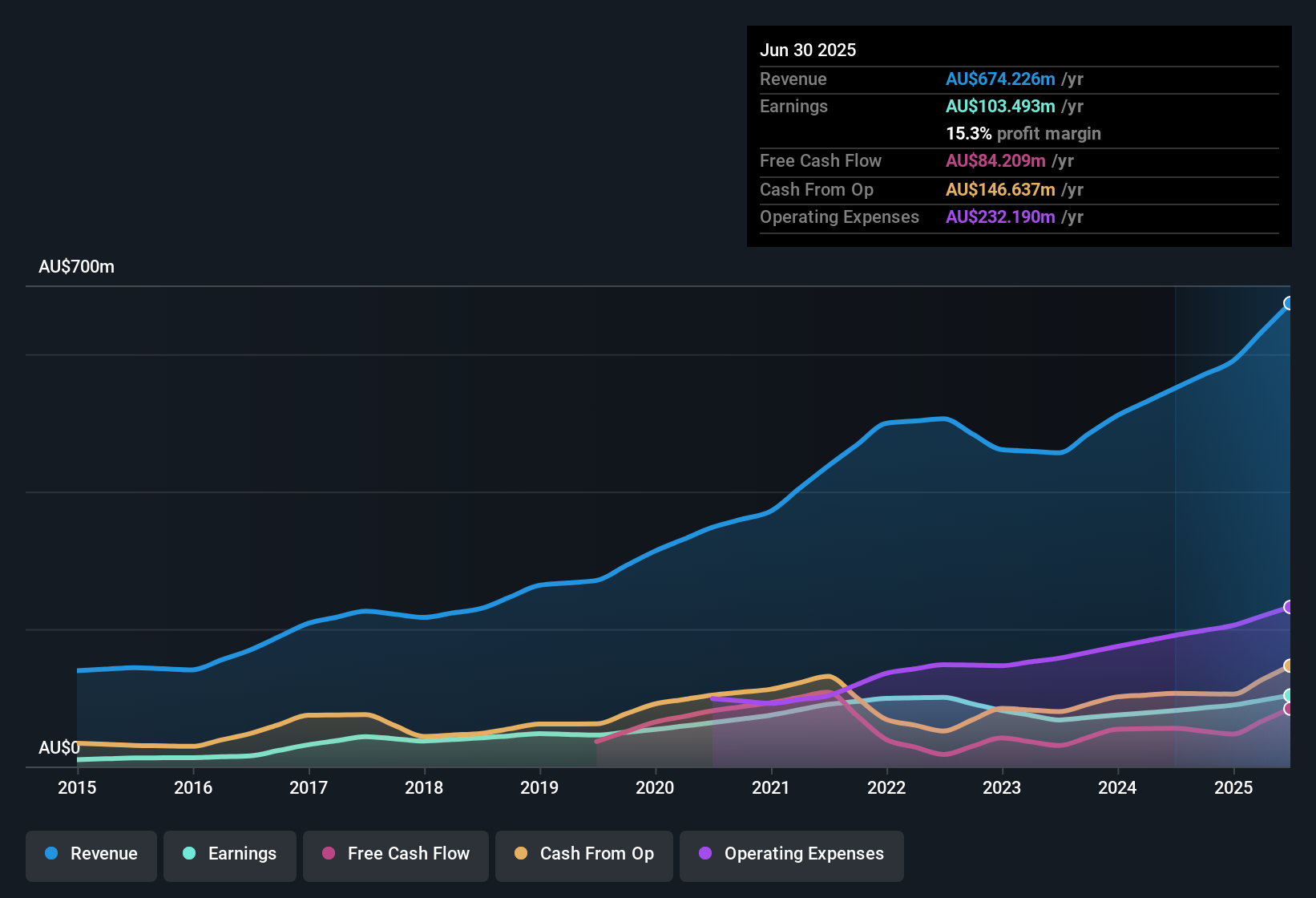Toggle the Operating Expenses legend entry
The height and width of the screenshot is (898, 1316).
point(791,854)
